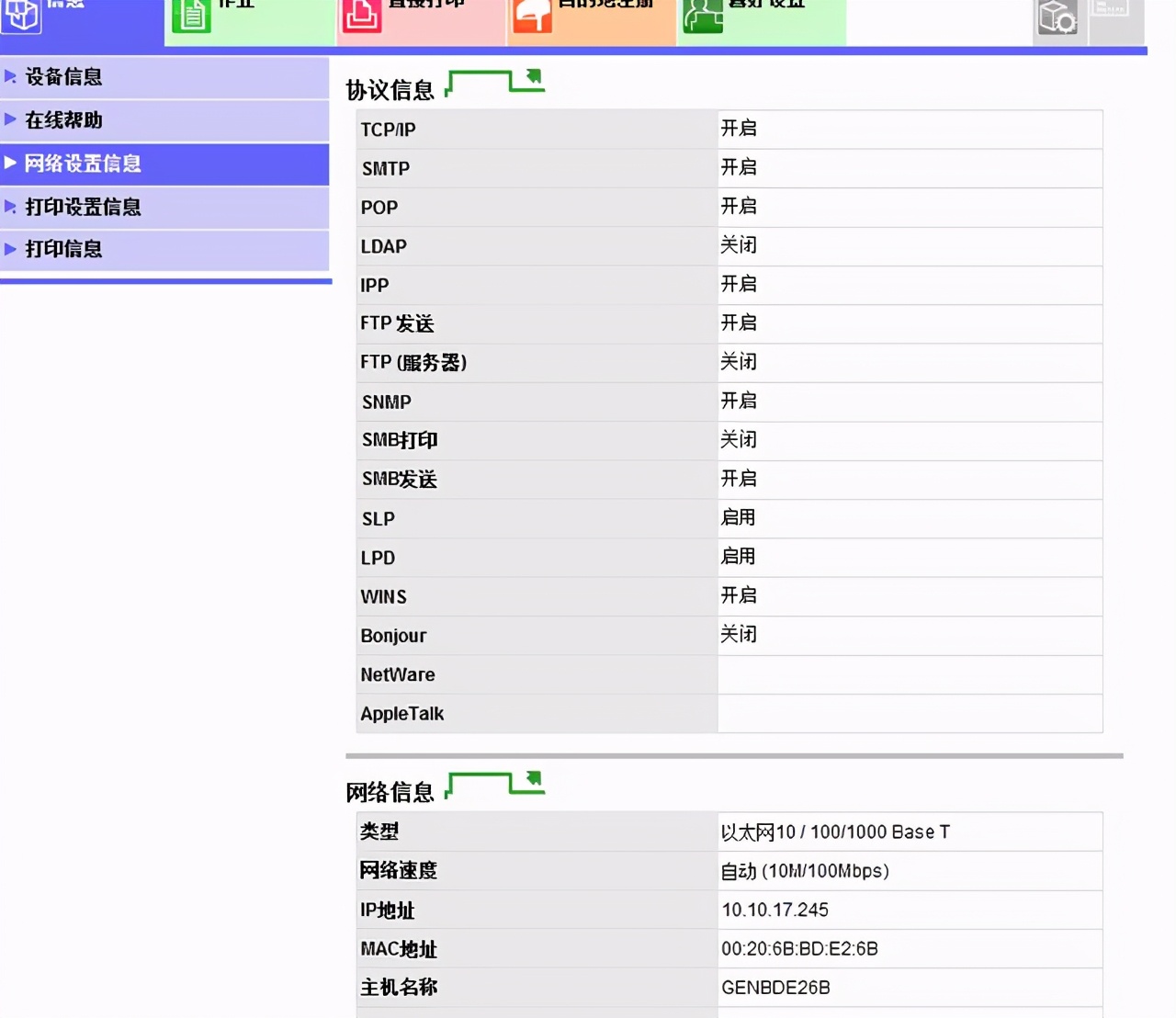Viewport: 1176px width, 1018px height.
Task: Open 喜好设置 via its green icon
Action: pos(703,16)
